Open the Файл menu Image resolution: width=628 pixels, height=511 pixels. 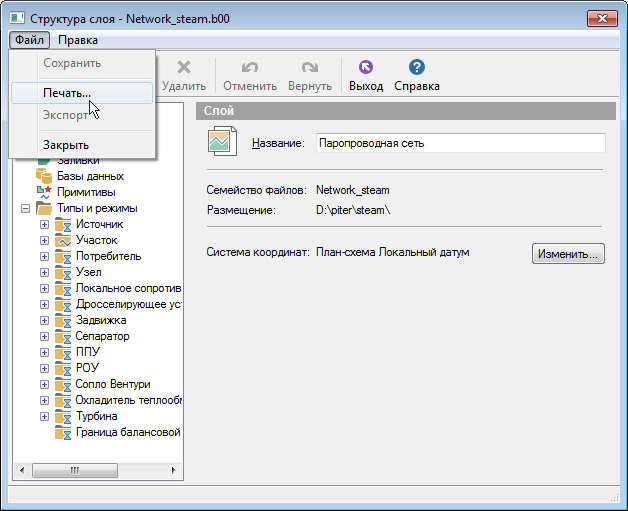click(x=29, y=40)
